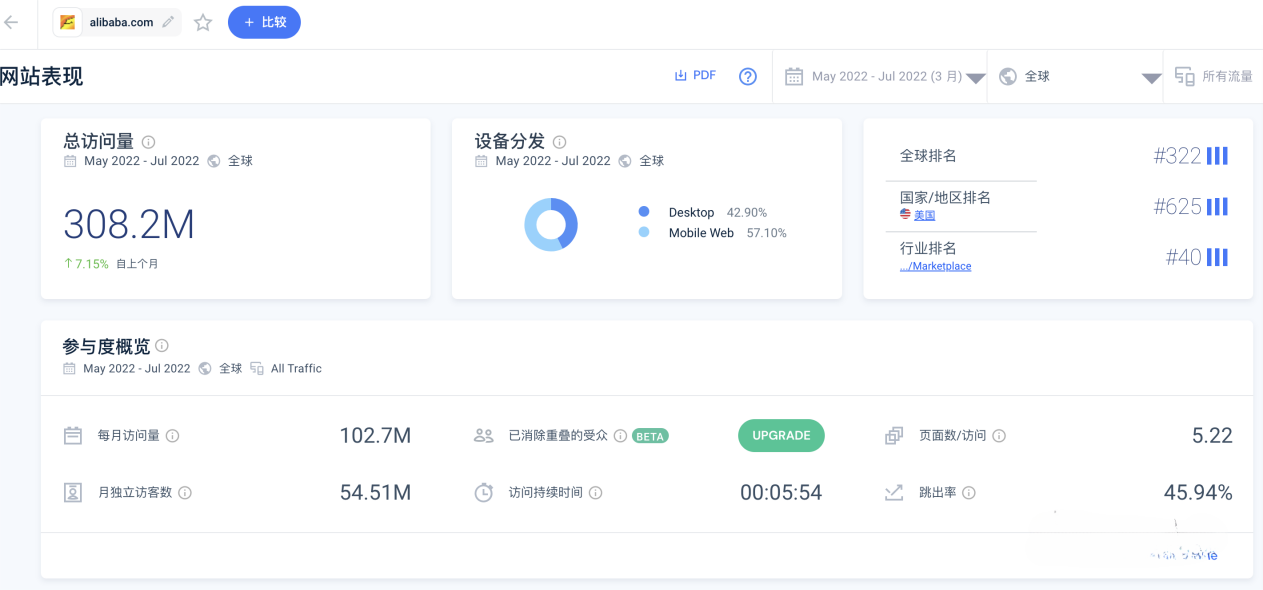
Task: Click the pages per visit icon
Action: (894, 435)
